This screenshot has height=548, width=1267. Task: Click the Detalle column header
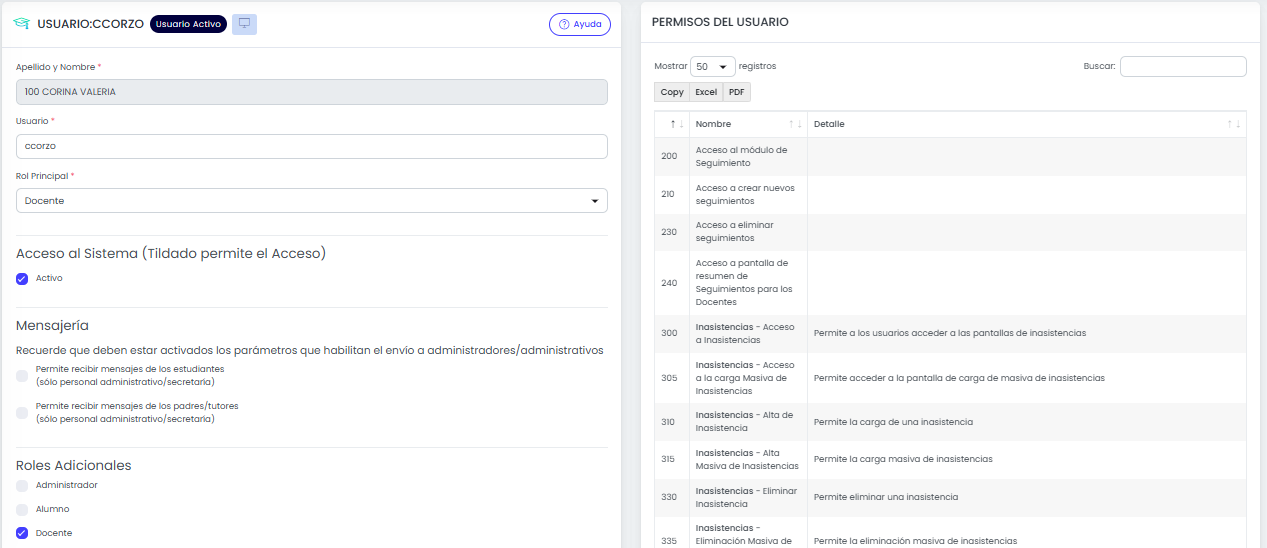coord(1027,124)
